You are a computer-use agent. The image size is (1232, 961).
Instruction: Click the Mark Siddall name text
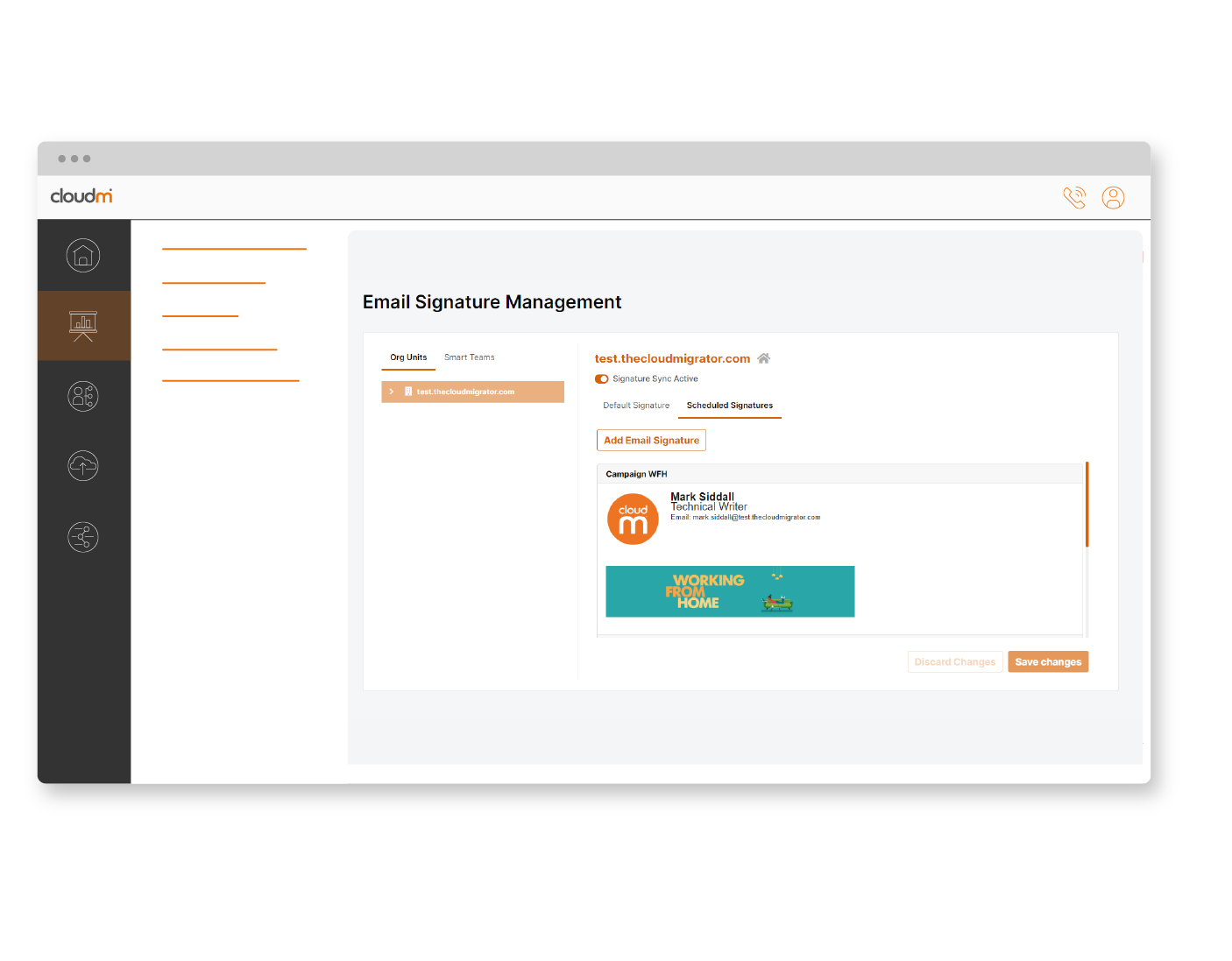pos(703,497)
